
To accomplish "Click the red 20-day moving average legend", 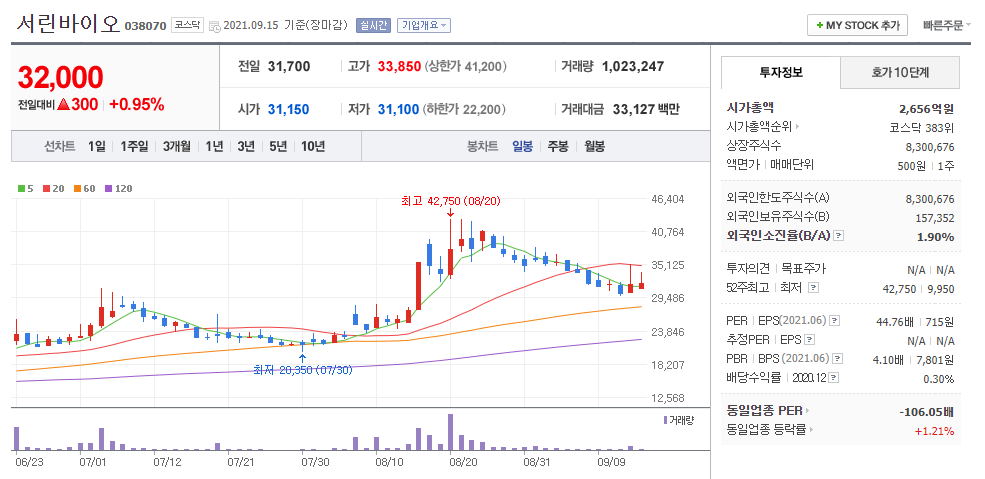I will point(51,188).
